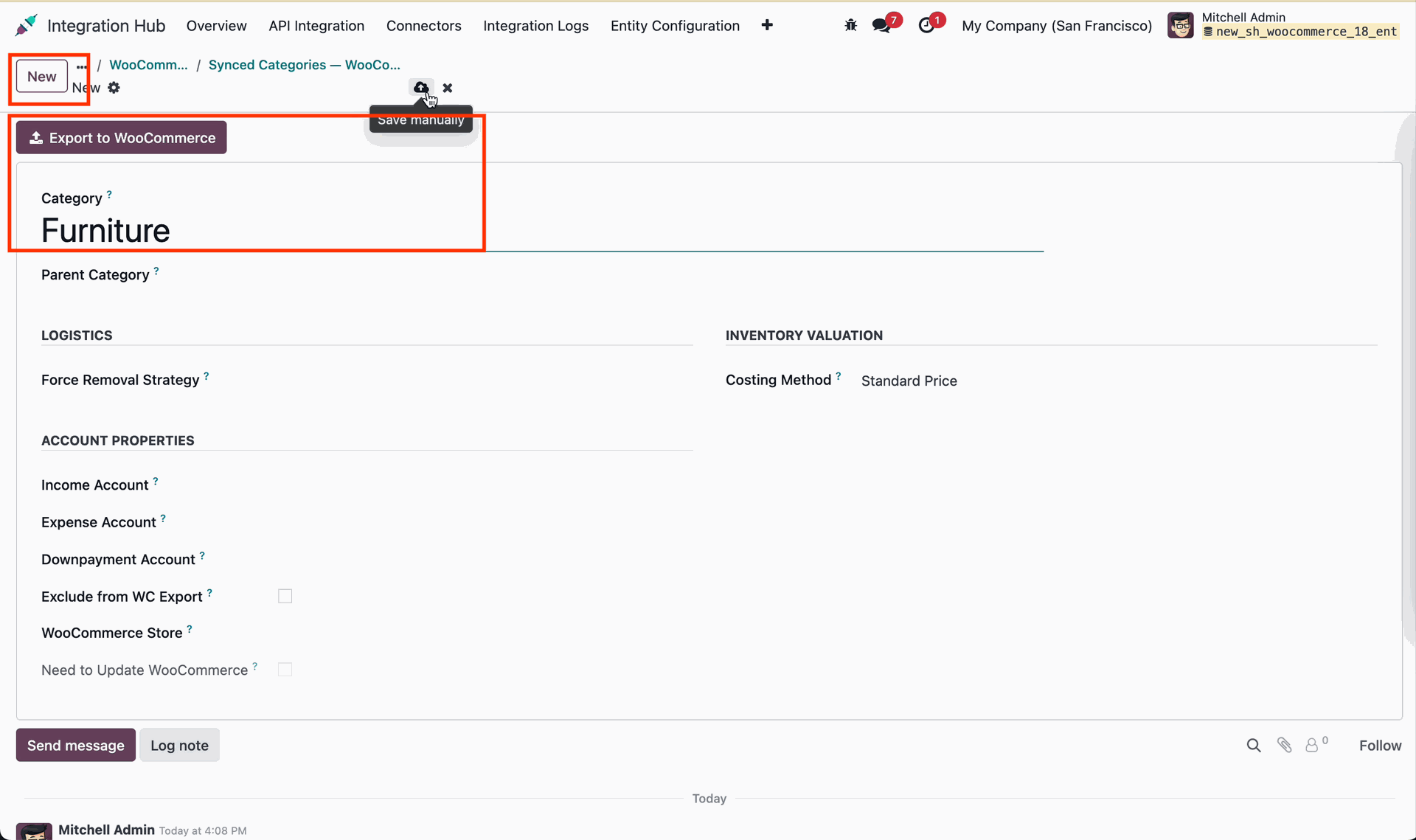Click help mark next to Costing Method
The height and width of the screenshot is (840, 1416).
pyautogui.click(x=839, y=376)
